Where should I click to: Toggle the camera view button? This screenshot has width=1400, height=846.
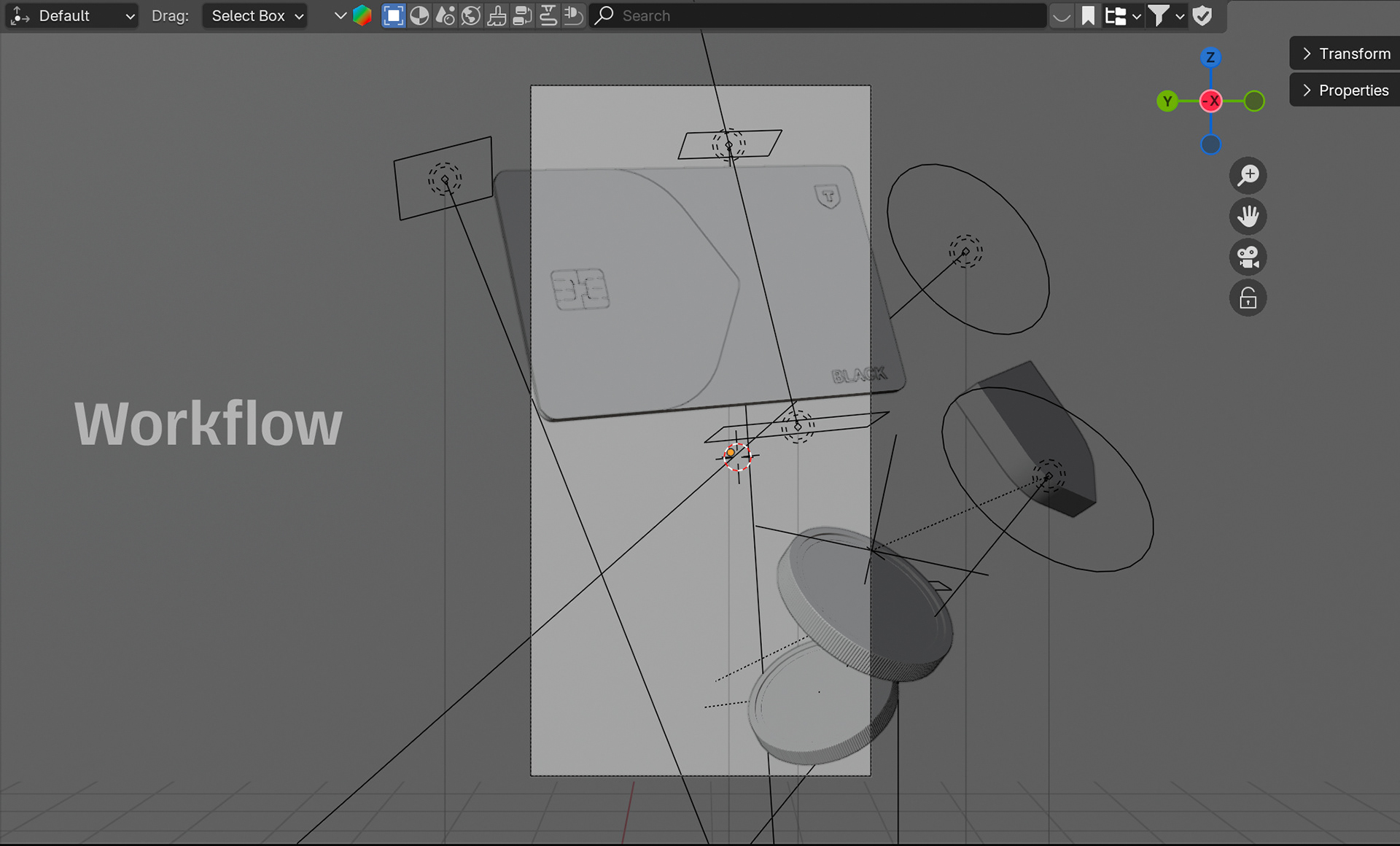pos(1248,257)
